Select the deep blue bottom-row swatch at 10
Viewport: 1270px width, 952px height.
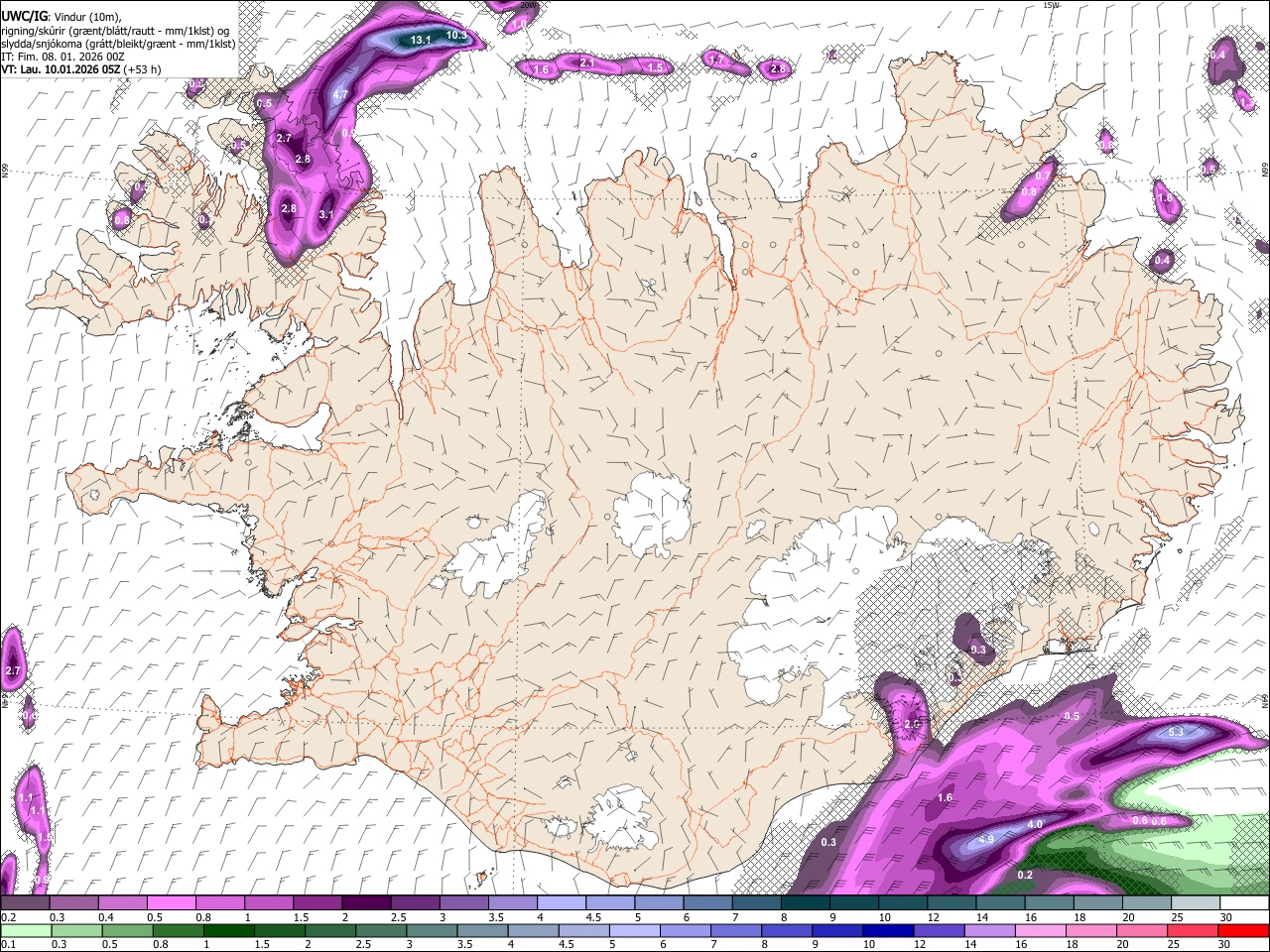[887, 930]
